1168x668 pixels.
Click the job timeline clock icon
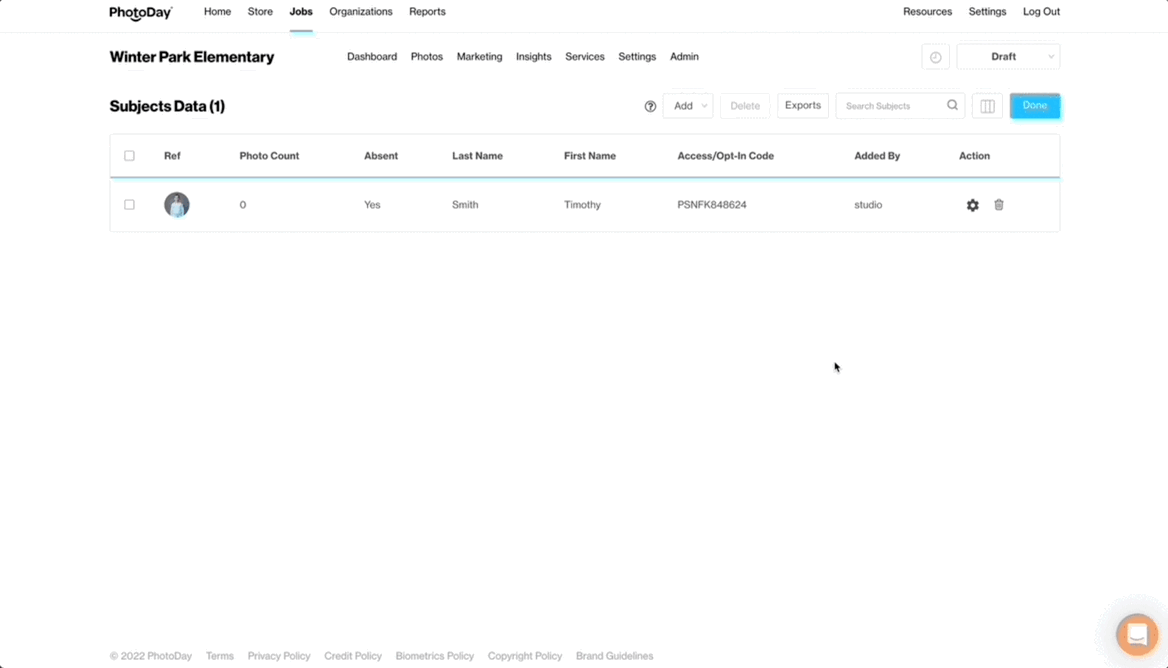(x=935, y=57)
